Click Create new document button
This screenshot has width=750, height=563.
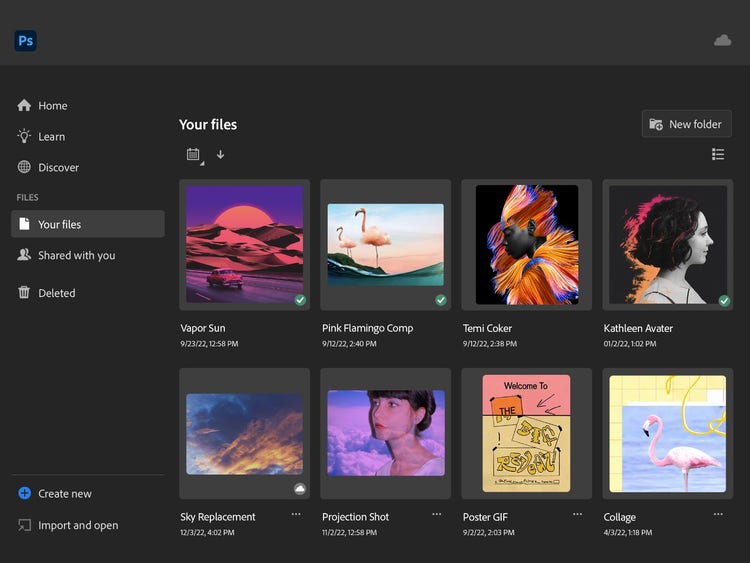coord(64,494)
